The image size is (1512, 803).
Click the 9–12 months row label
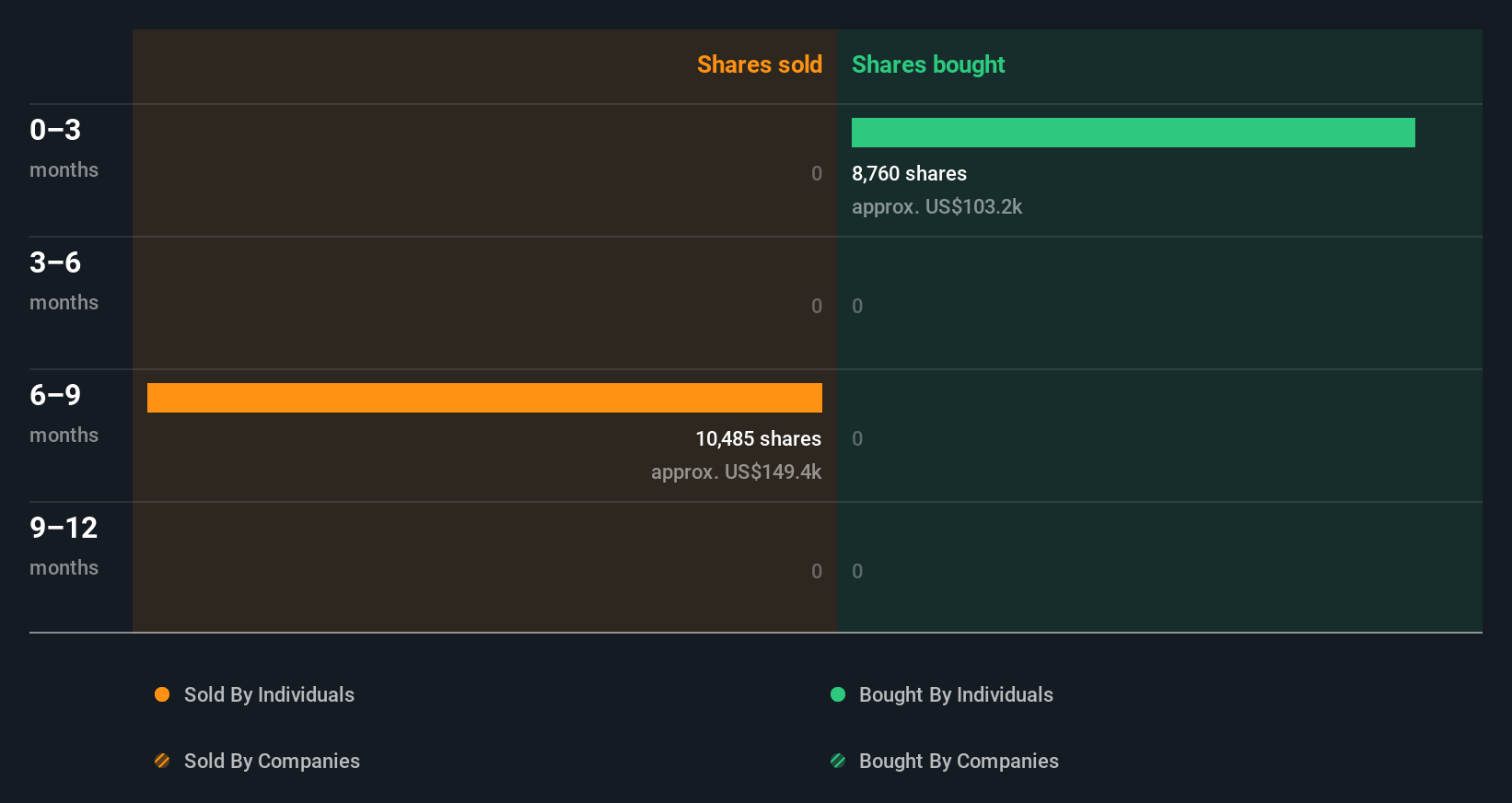[x=64, y=545]
